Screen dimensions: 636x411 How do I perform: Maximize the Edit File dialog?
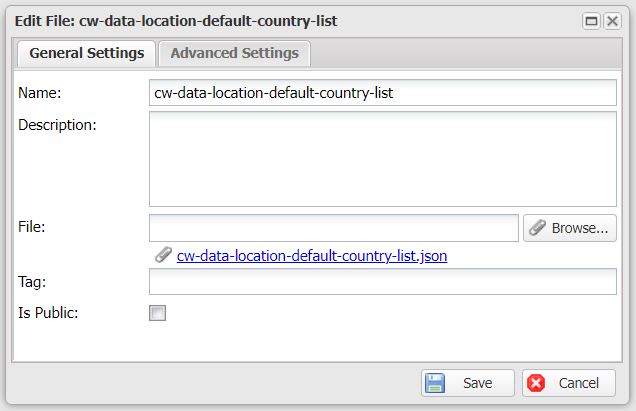pyautogui.click(x=592, y=21)
